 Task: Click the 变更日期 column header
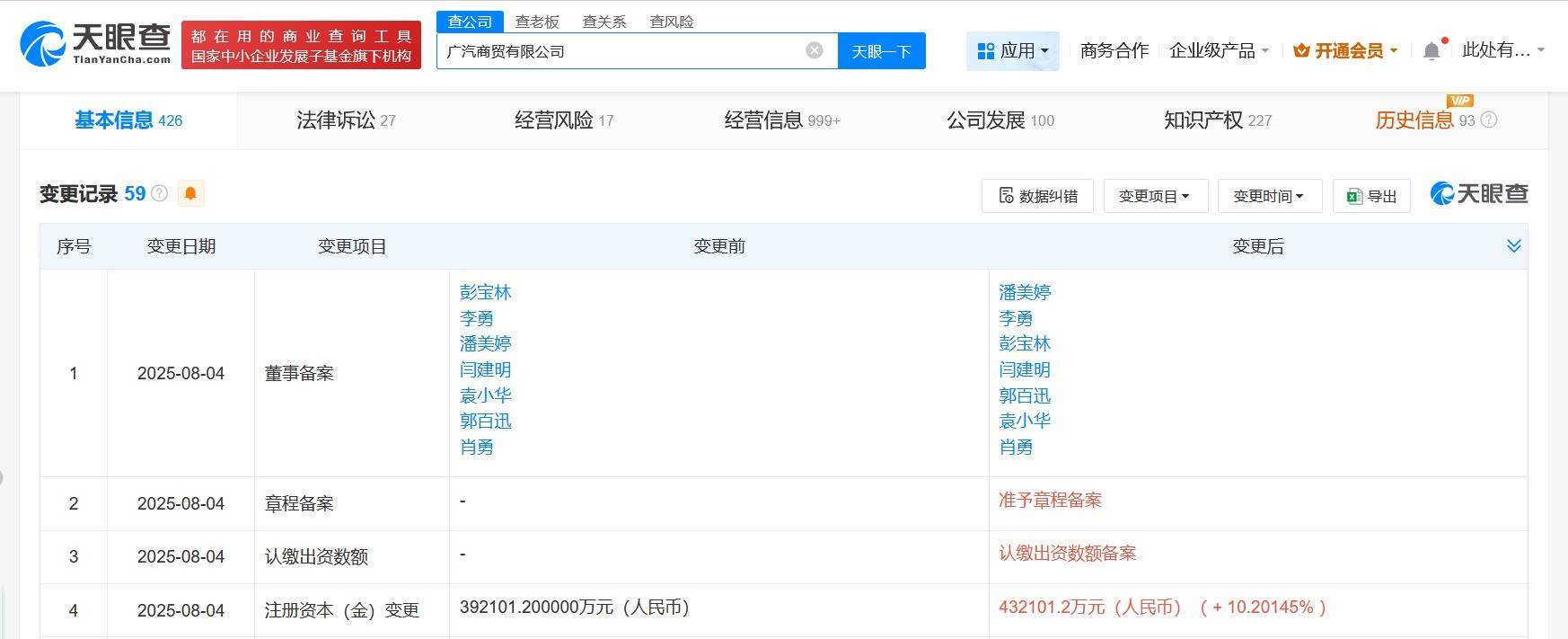181,246
